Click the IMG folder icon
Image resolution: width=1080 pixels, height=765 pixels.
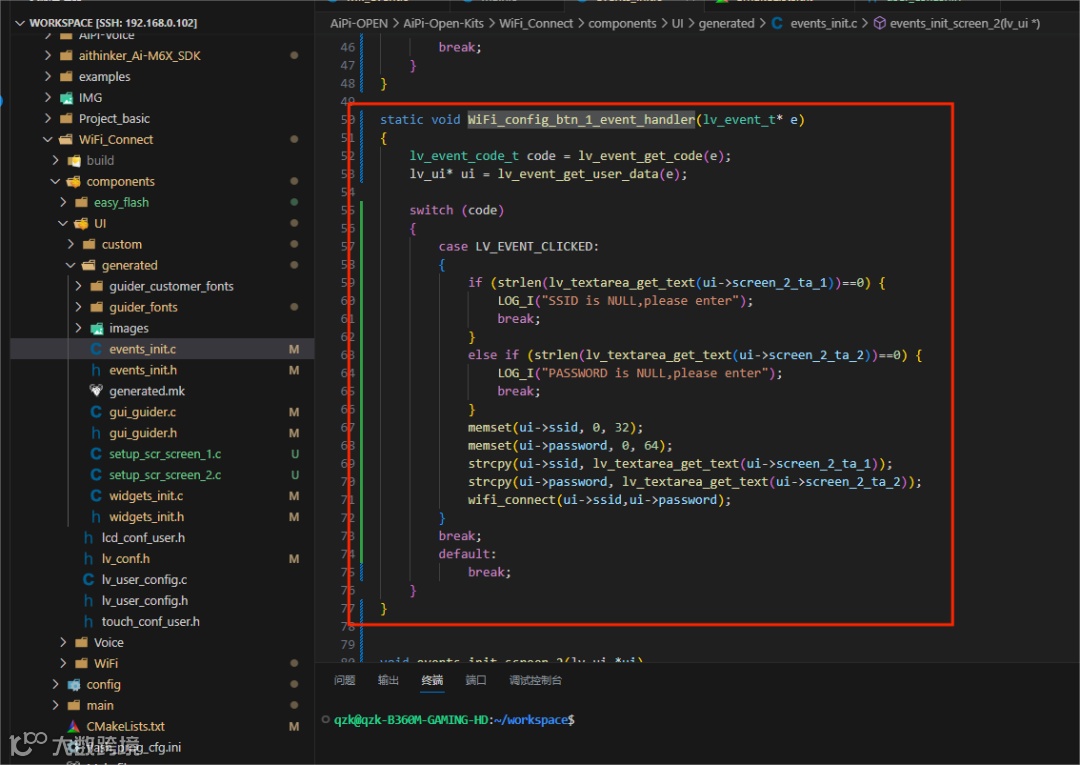point(66,98)
